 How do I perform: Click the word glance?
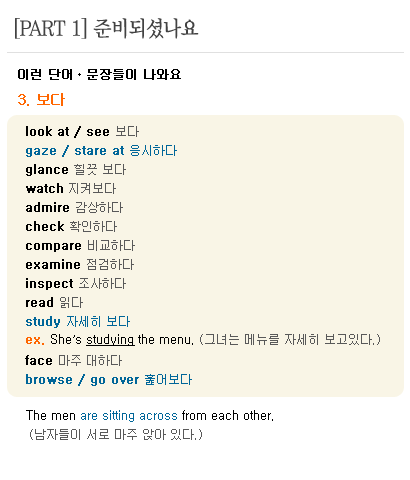click(x=47, y=170)
